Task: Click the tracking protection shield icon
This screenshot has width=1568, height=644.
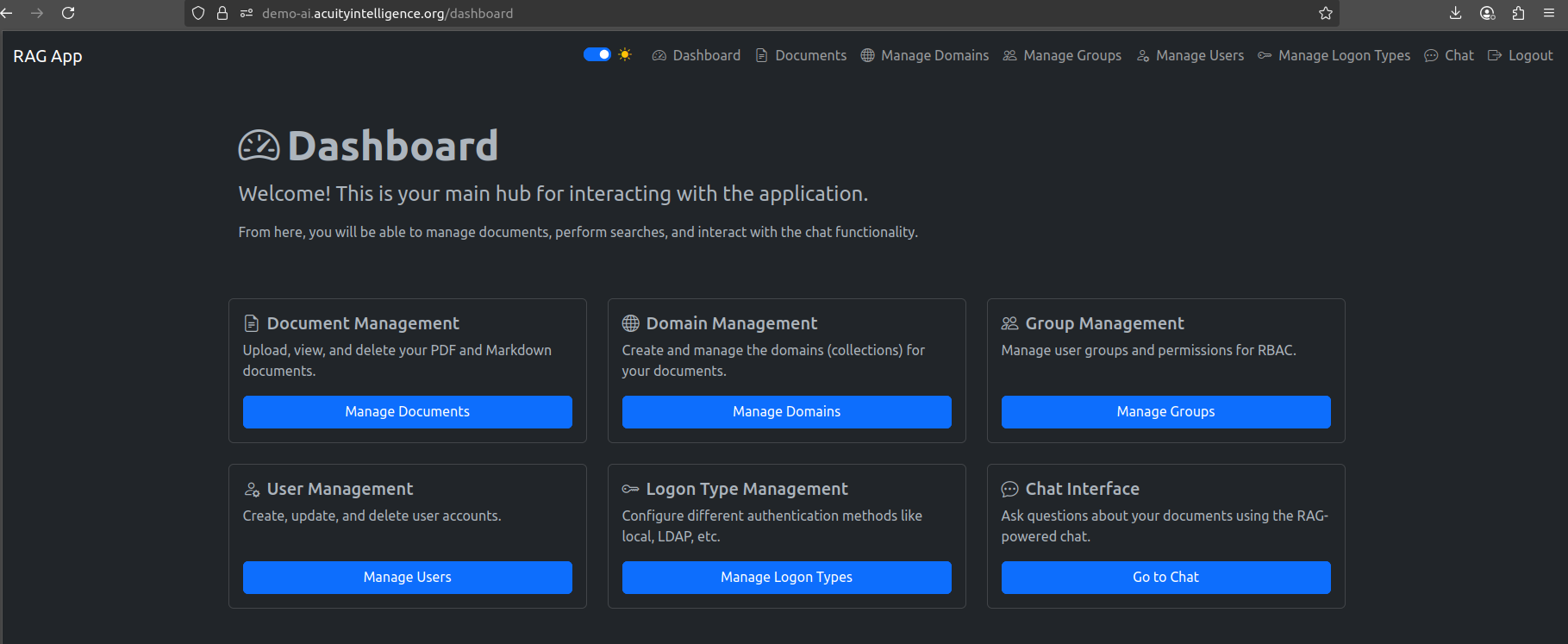Action: (198, 13)
